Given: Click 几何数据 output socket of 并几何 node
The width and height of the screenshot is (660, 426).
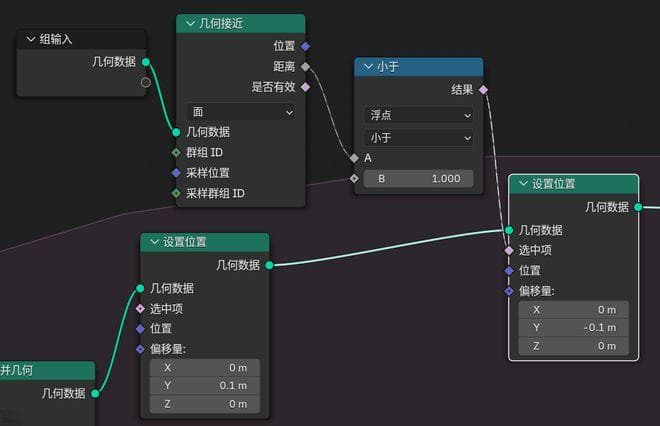Looking at the screenshot, I should pyautogui.click(x=95, y=393).
